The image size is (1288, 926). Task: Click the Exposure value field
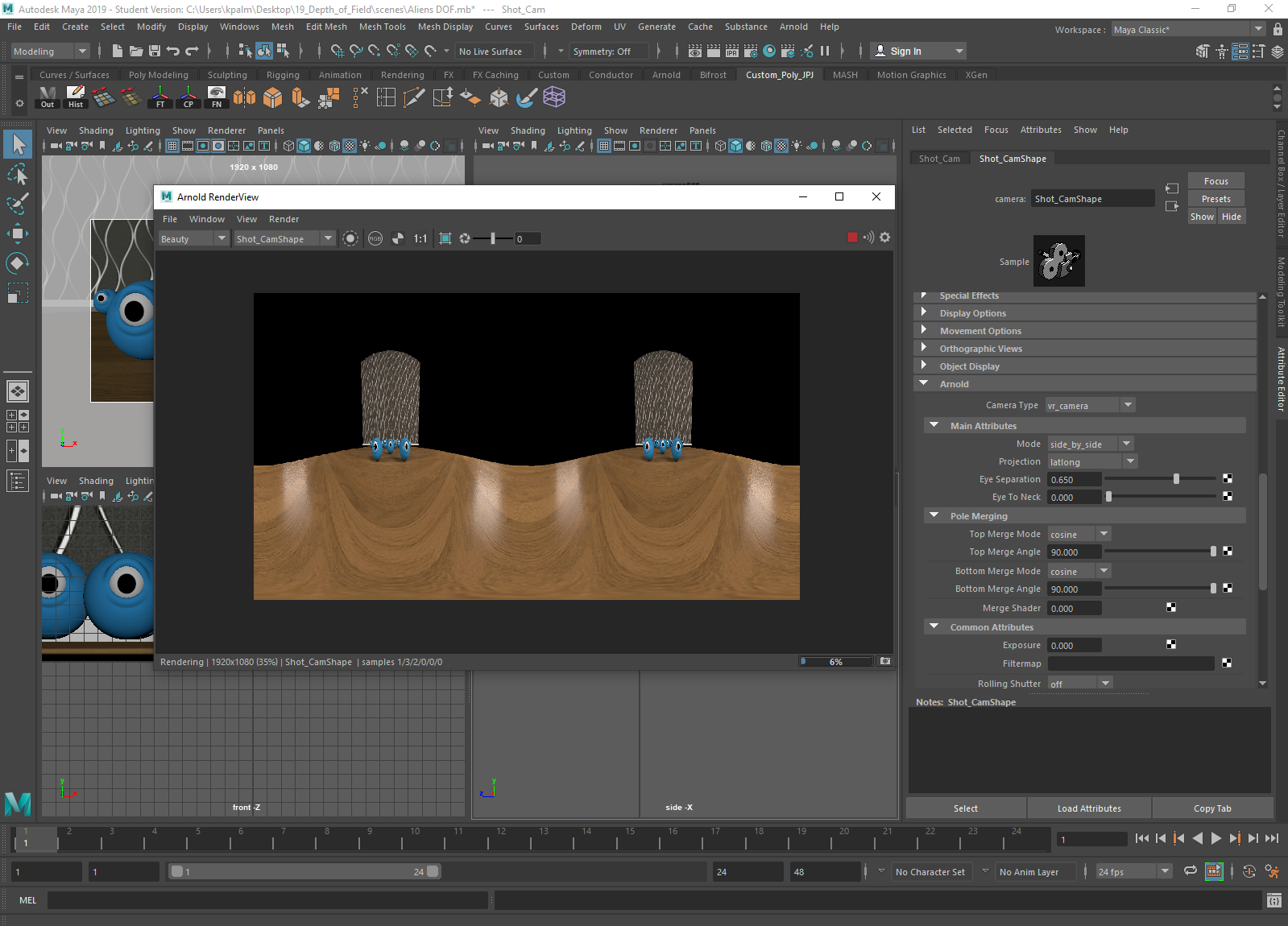pos(1074,646)
